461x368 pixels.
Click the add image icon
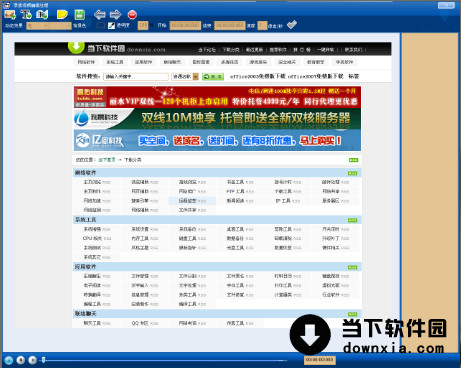[10, 14]
